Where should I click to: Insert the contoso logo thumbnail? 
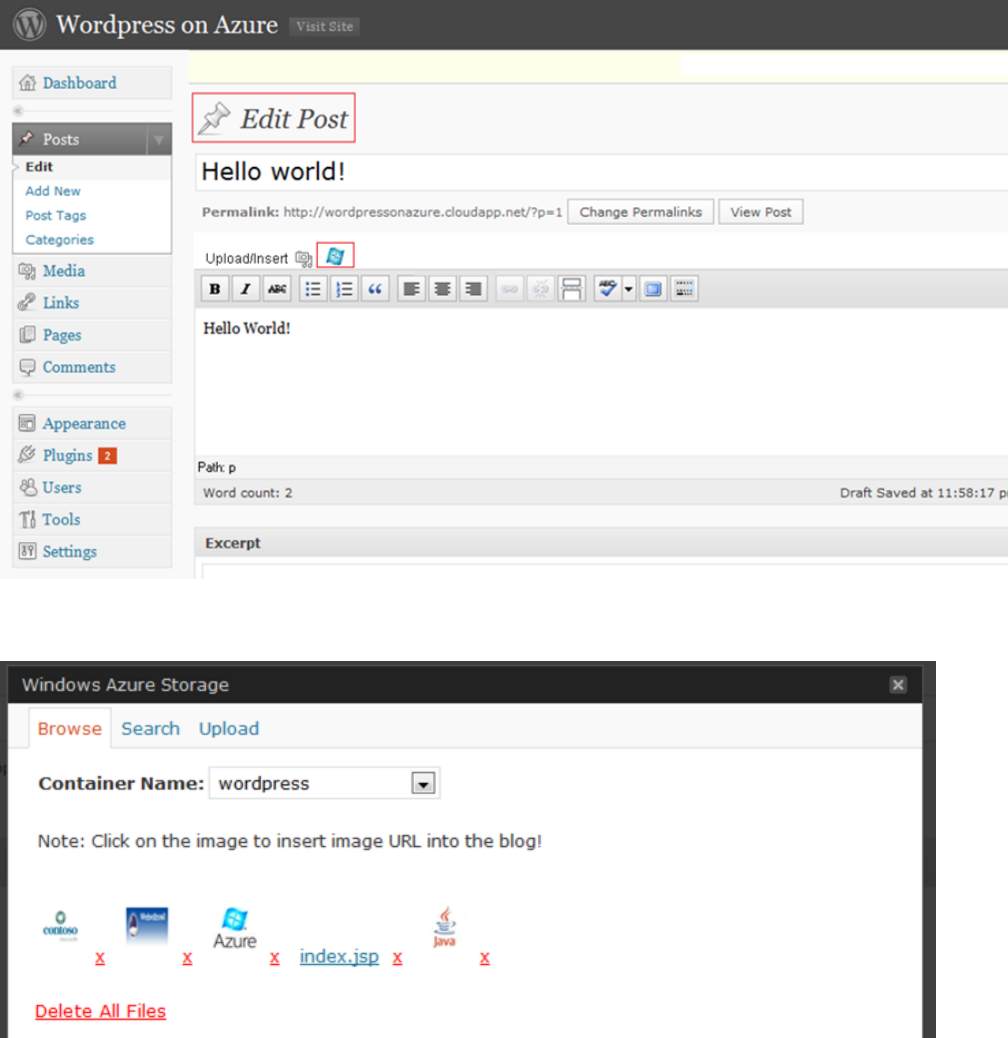60,925
